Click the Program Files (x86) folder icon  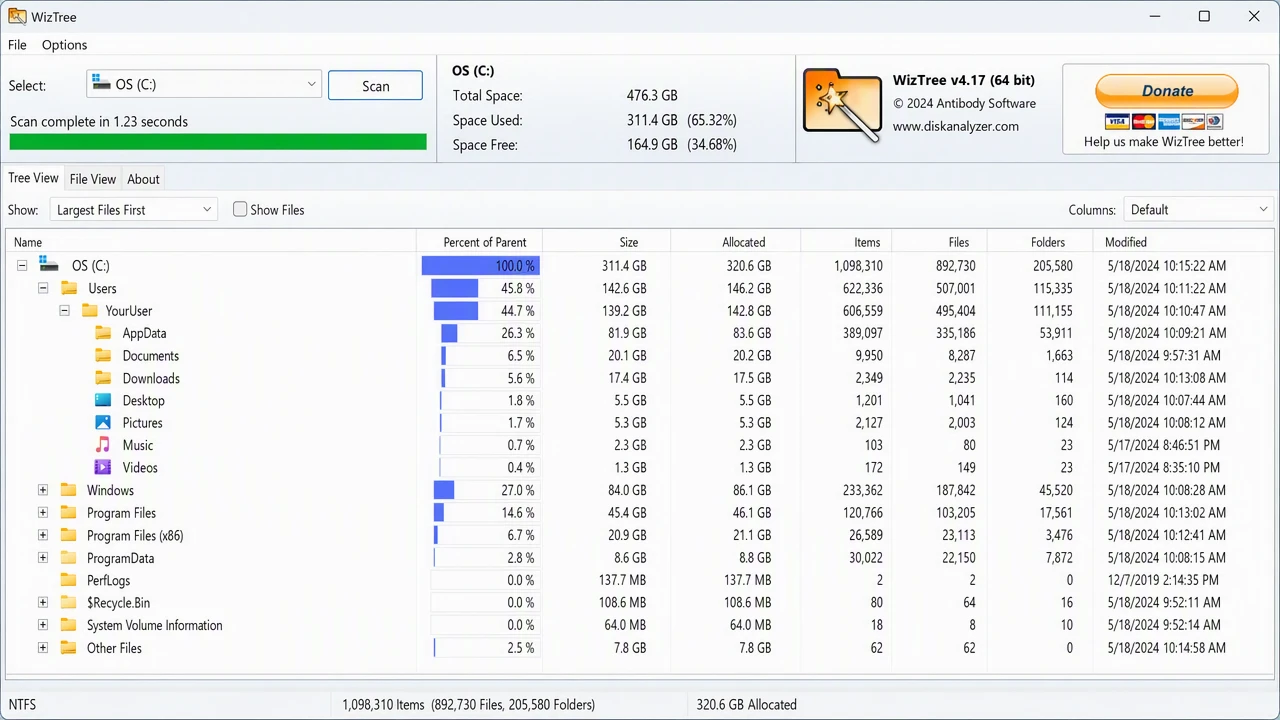coord(69,535)
